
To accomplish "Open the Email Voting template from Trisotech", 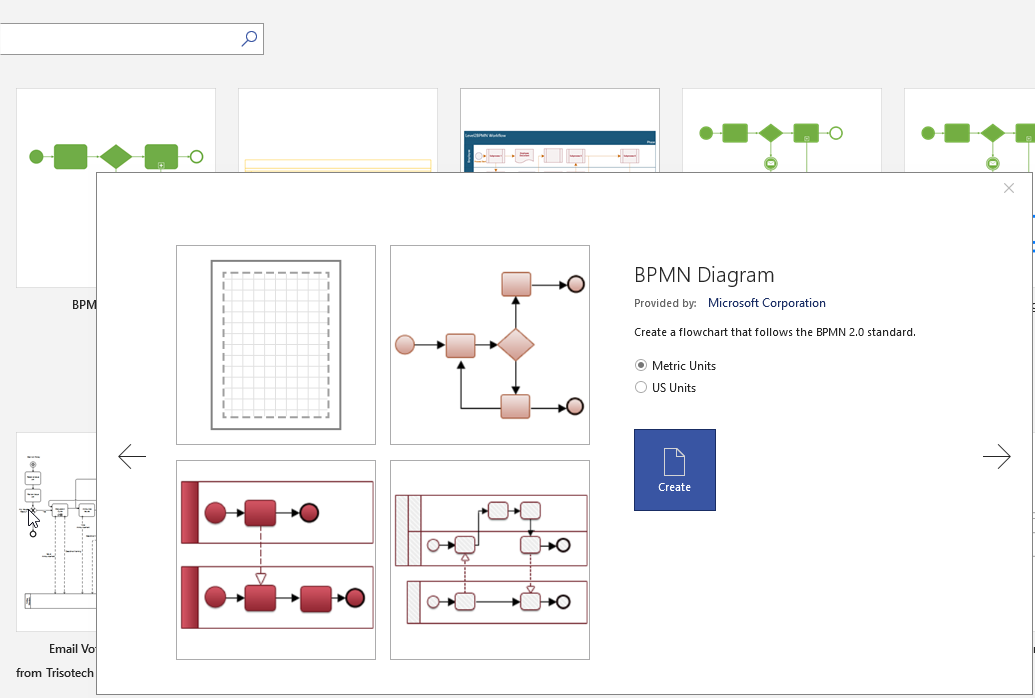I will (56, 530).
